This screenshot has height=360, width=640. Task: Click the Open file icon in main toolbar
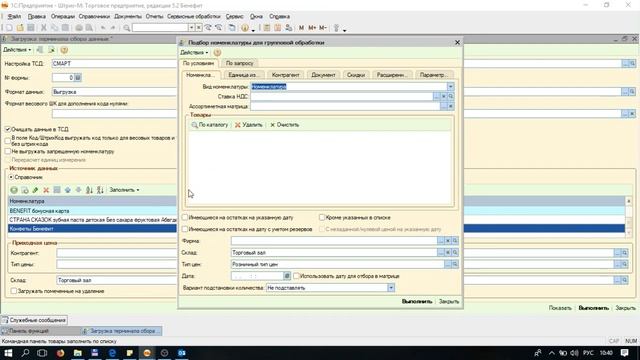pyautogui.click(x=20, y=28)
